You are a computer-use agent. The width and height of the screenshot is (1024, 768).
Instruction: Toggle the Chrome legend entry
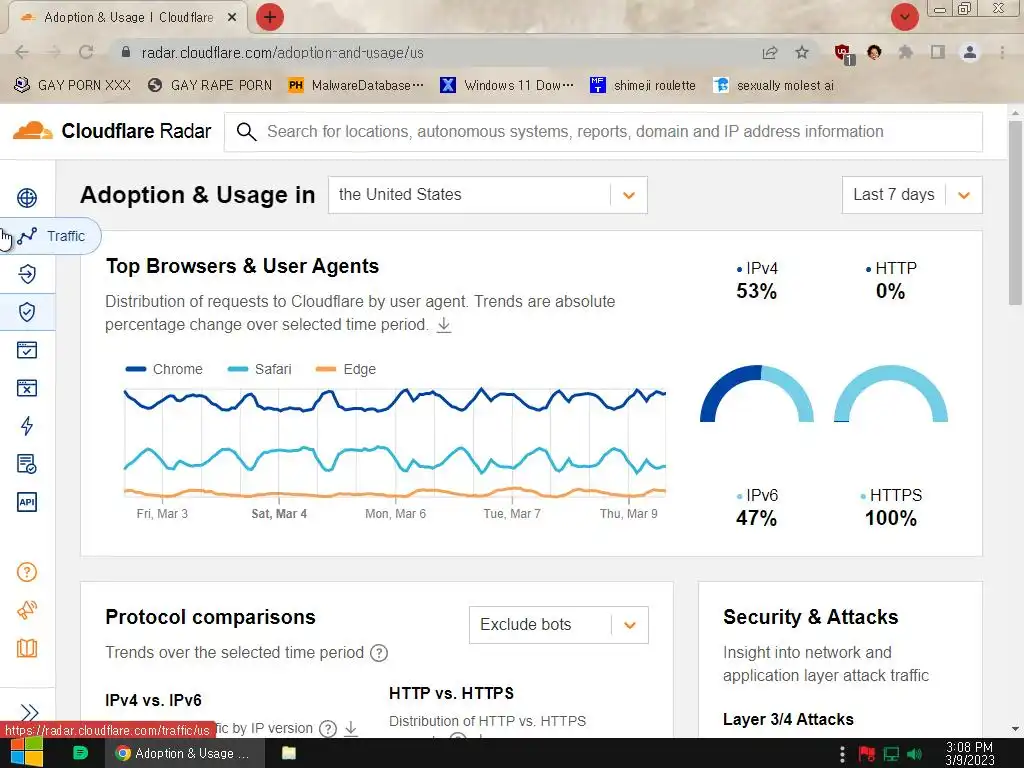164,369
